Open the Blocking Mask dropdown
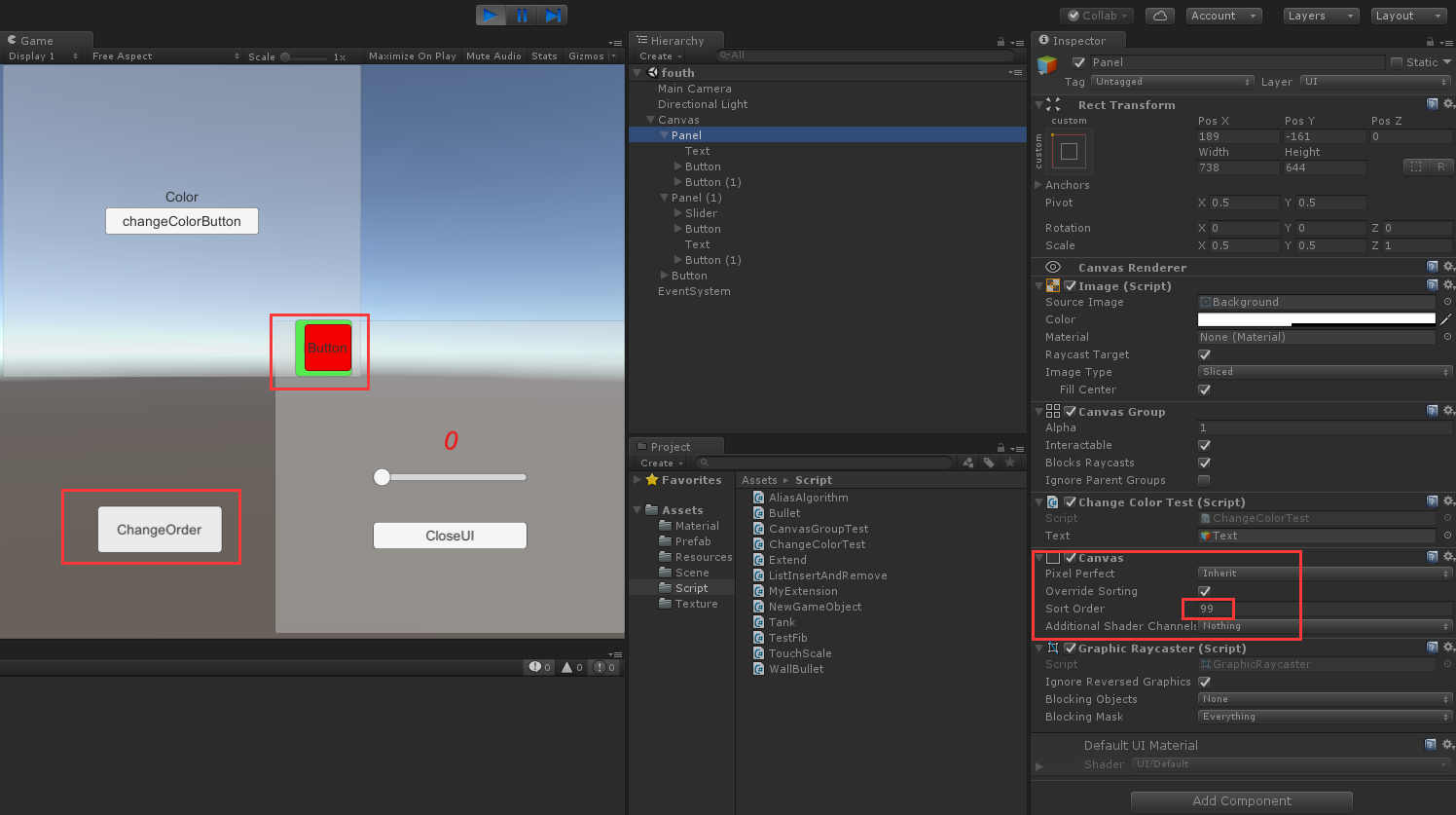Screen dimensions: 1456x815 (1324, 716)
